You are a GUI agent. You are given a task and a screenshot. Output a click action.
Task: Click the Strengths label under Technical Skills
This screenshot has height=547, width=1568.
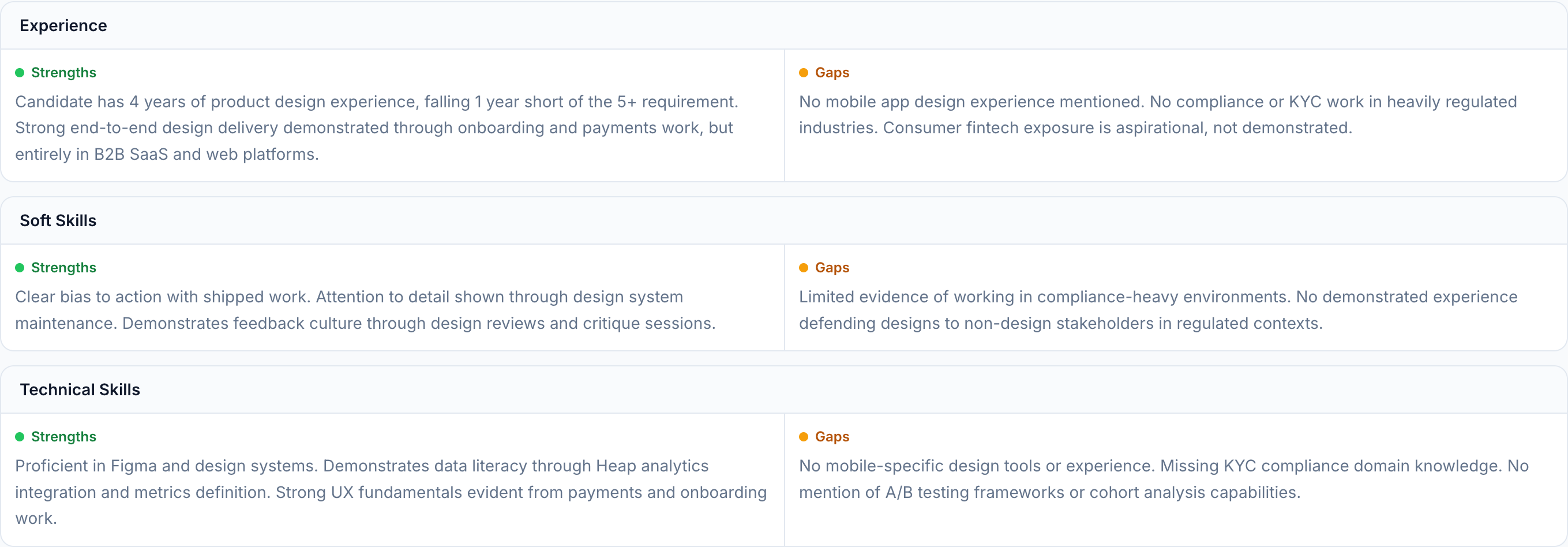(x=63, y=437)
